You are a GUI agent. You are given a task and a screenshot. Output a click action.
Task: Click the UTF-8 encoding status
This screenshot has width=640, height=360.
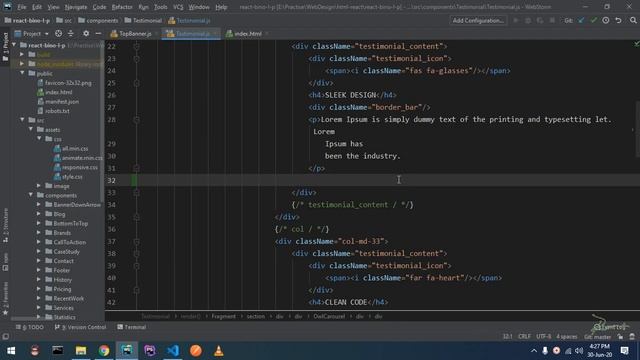tap(544, 337)
